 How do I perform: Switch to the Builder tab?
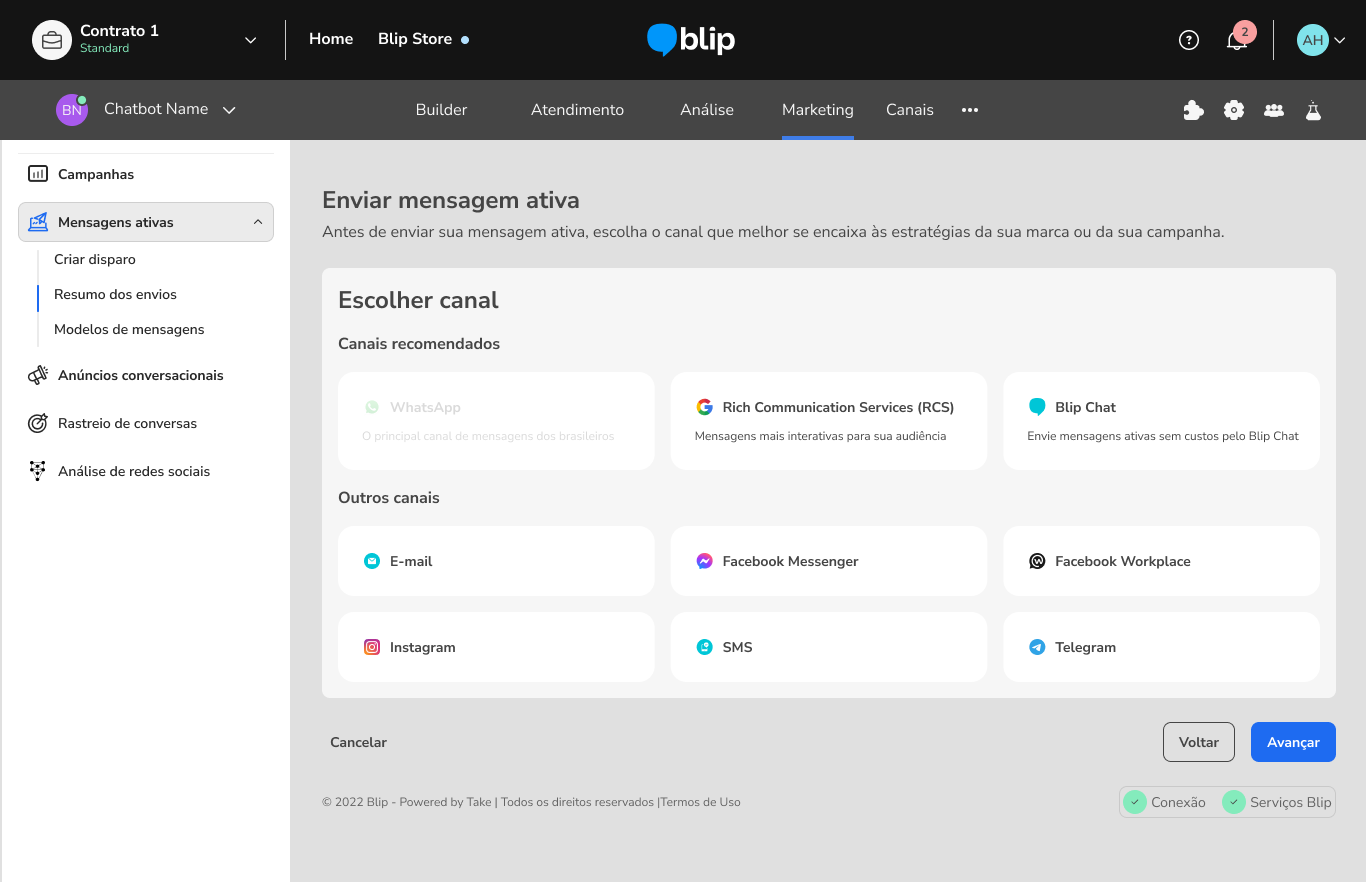point(441,110)
